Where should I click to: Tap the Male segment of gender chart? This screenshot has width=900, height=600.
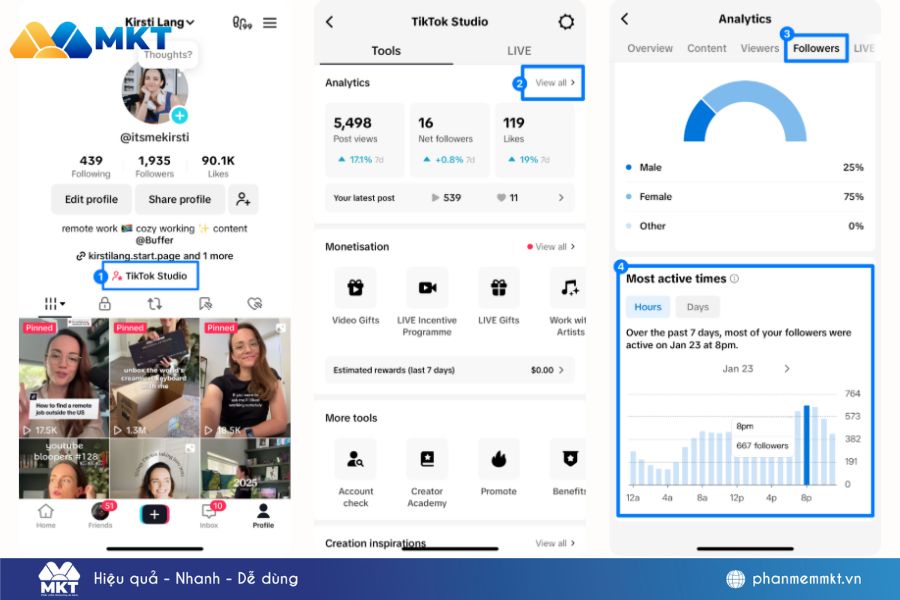(699, 122)
